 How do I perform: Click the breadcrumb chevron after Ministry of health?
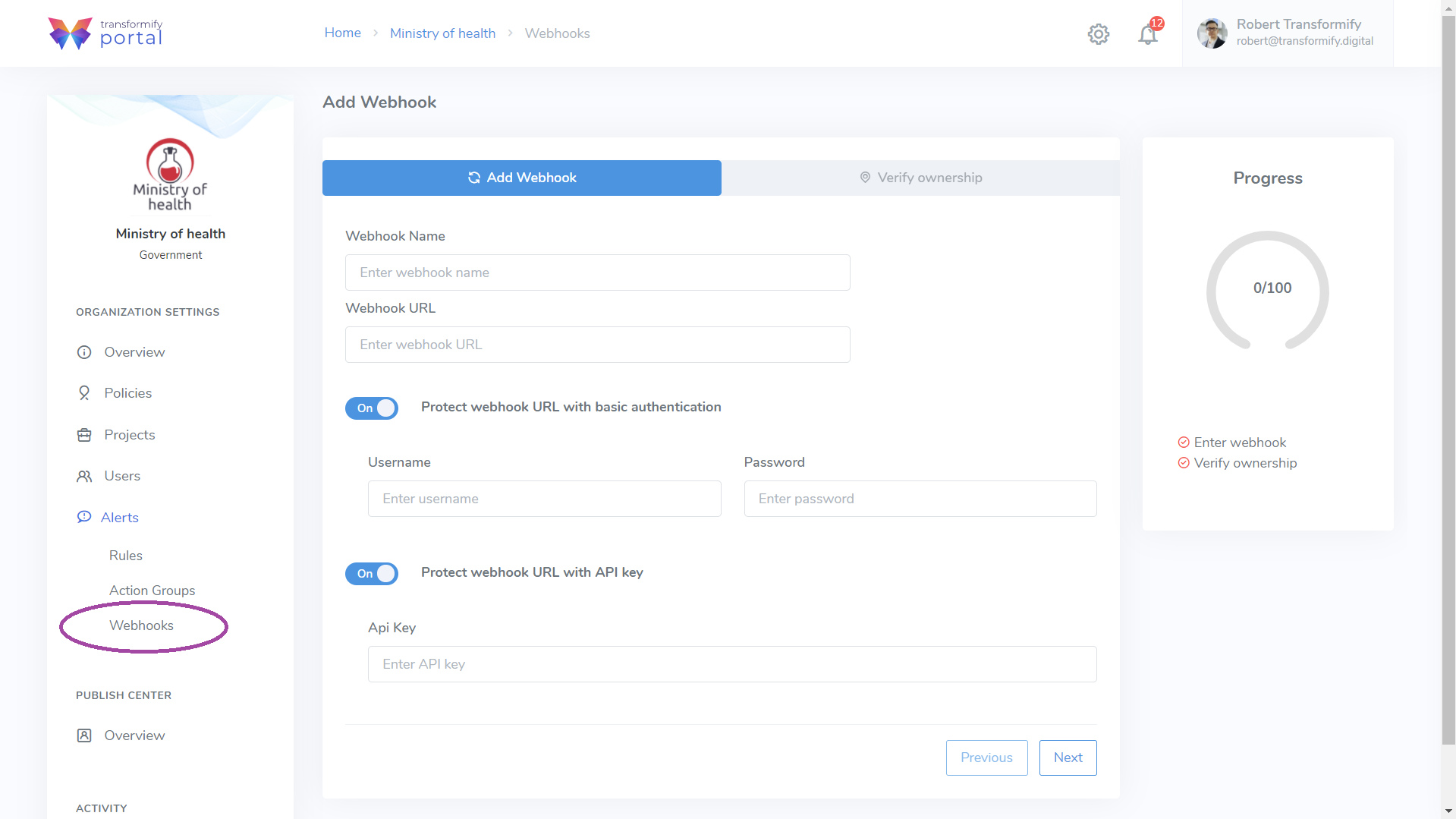click(511, 33)
